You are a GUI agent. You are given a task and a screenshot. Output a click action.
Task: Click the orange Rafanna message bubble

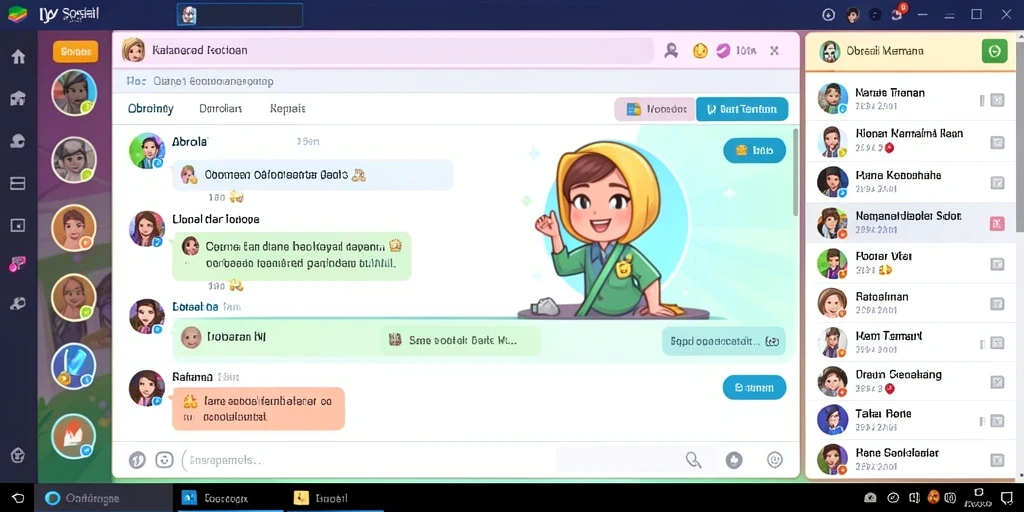coord(259,409)
